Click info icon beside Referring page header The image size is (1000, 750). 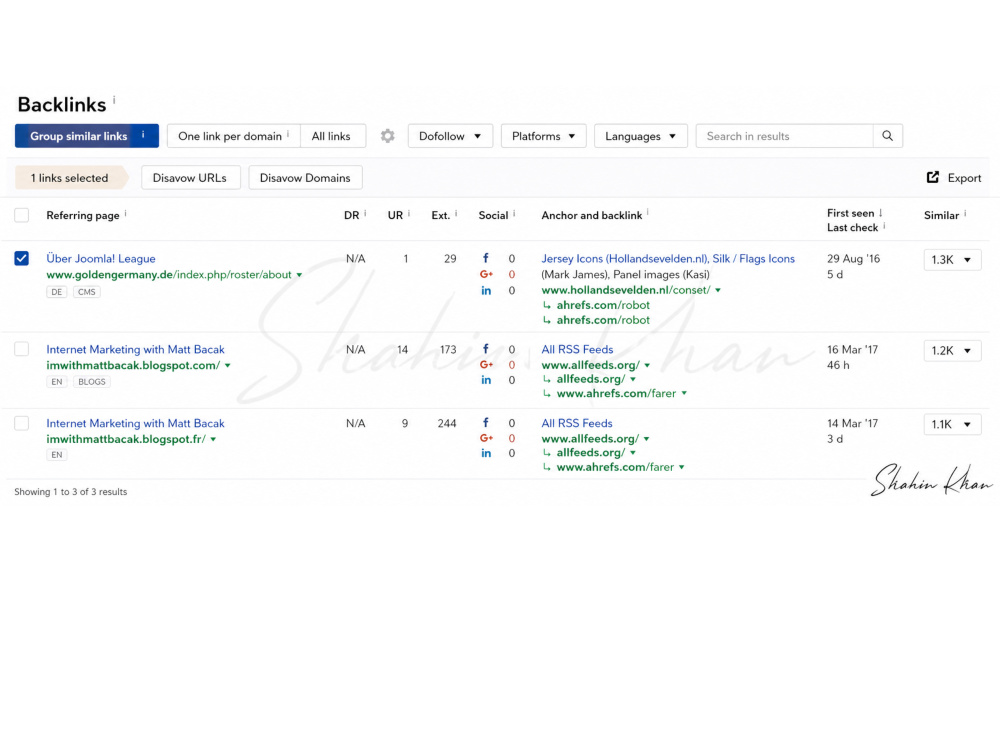(x=125, y=214)
